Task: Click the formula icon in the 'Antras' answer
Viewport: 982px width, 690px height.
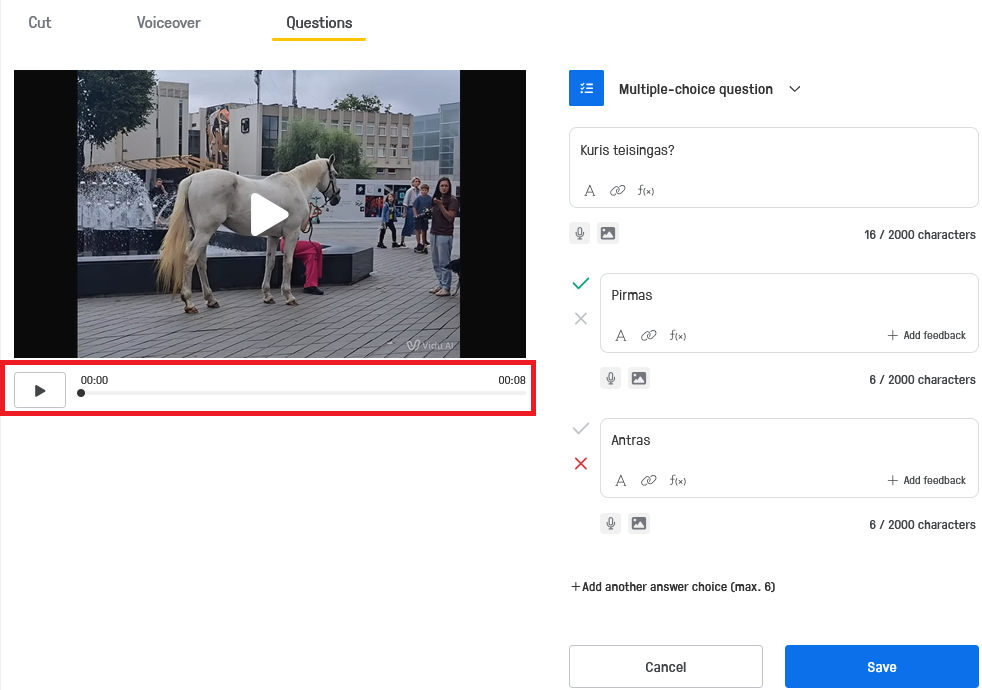Action: [677, 481]
